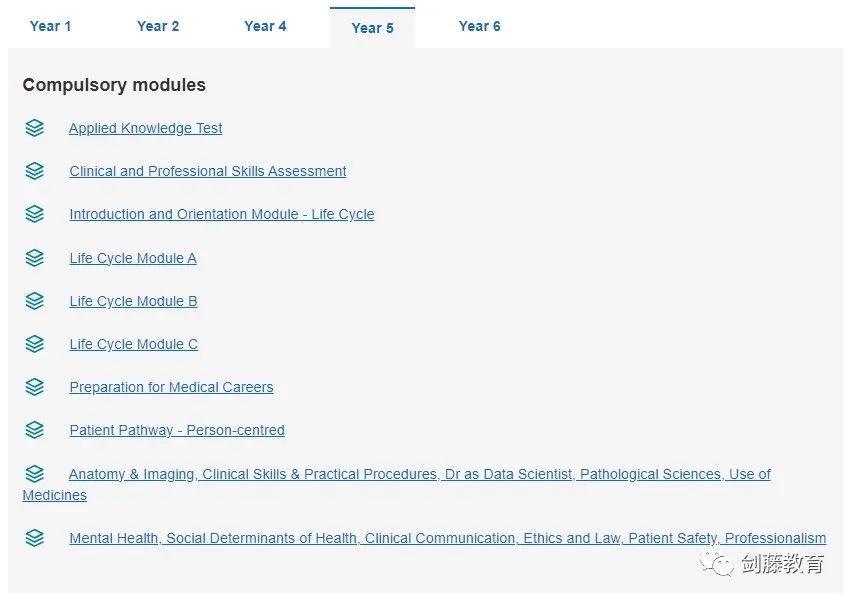
Task: Switch to the Year 2 tab
Action: 158,26
